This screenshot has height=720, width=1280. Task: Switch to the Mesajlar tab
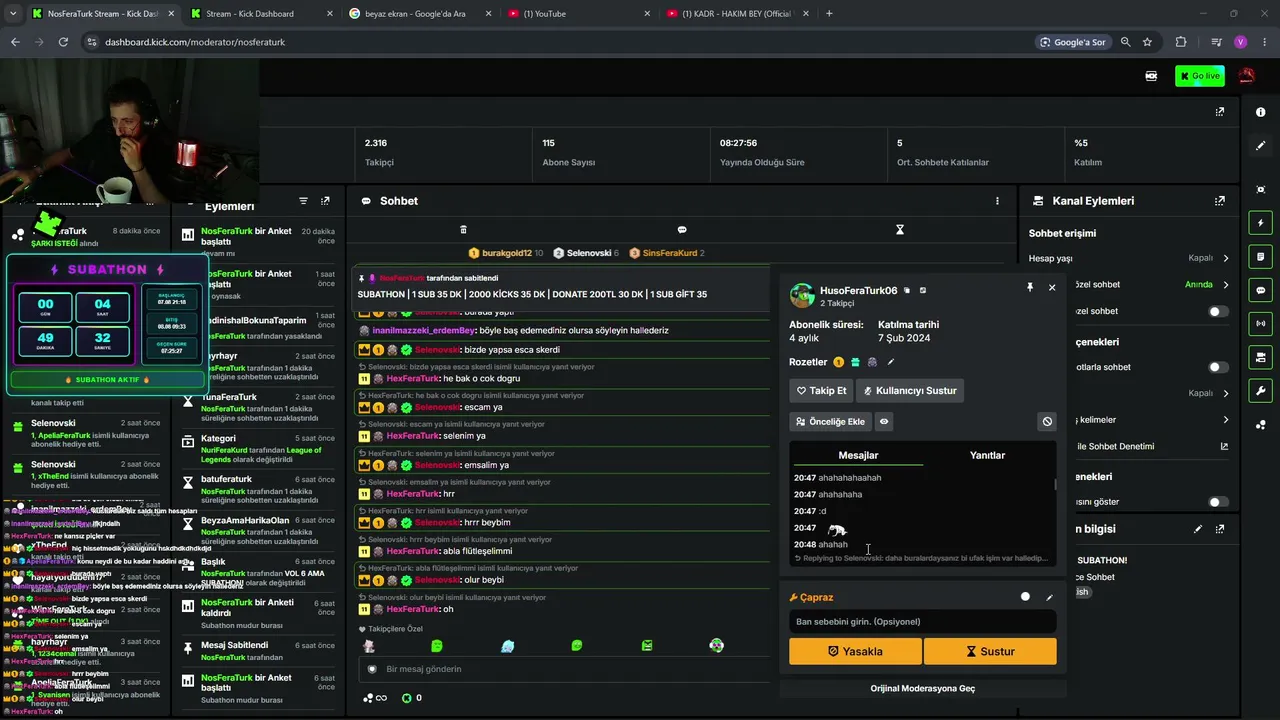tap(858, 456)
